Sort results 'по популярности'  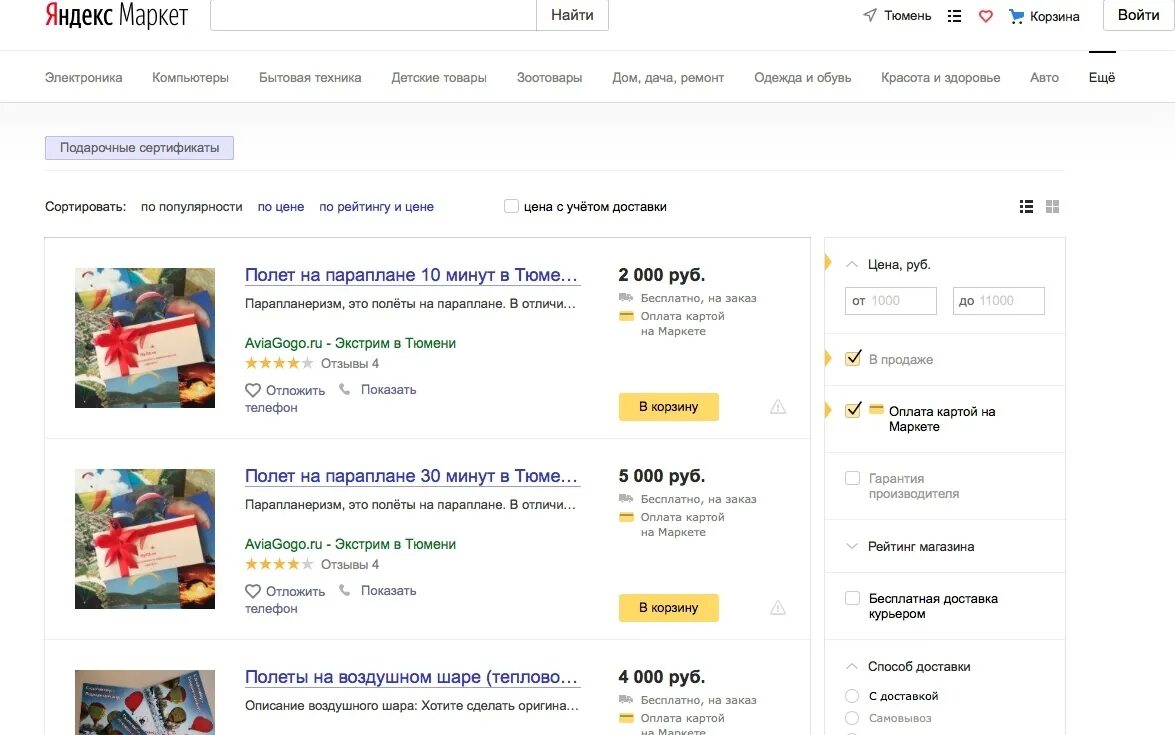click(192, 206)
